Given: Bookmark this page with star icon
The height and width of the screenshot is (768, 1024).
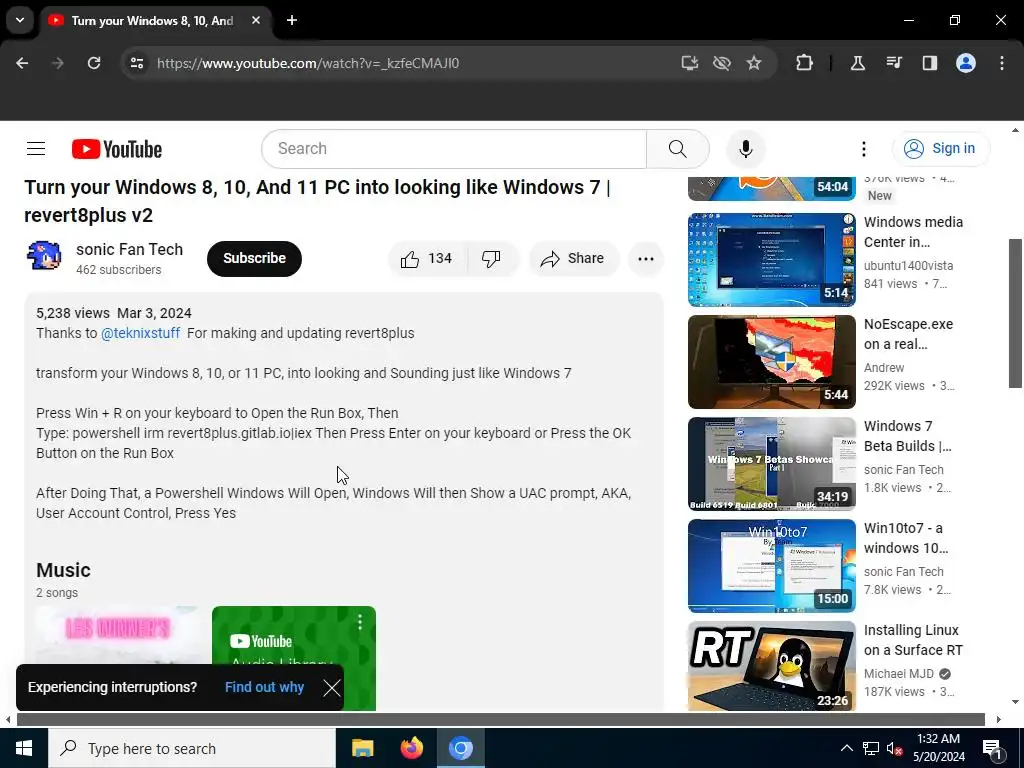Looking at the screenshot, I should (754, 63).
